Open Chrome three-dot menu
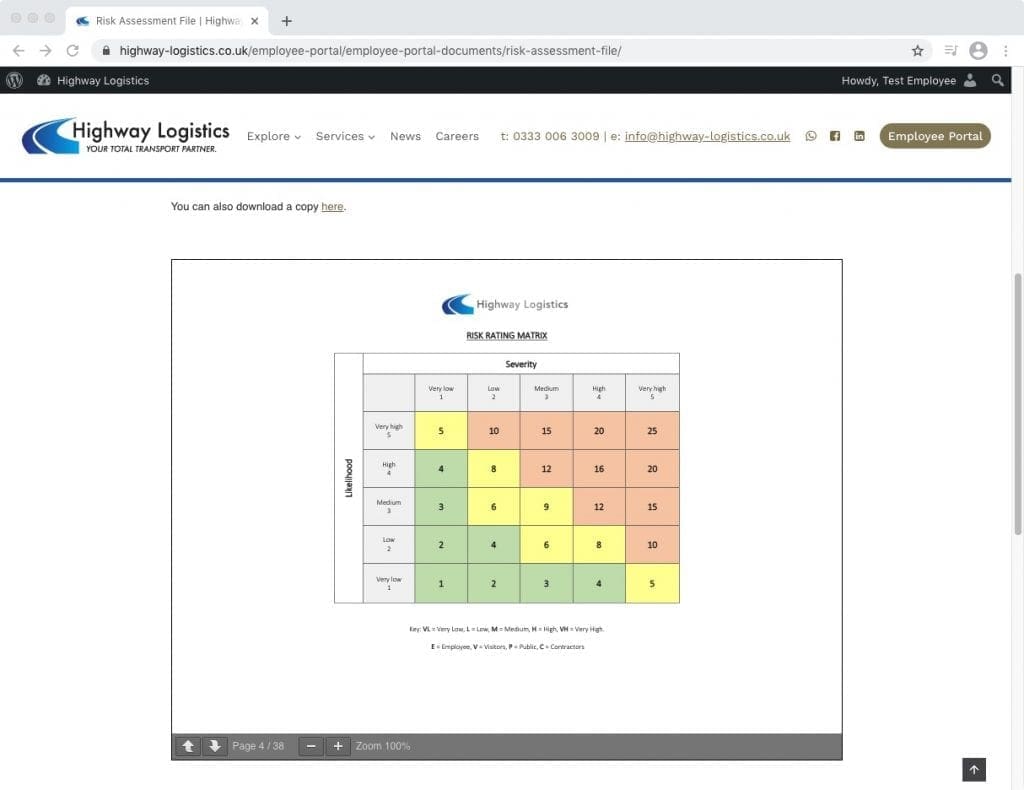 coord(1005,50)
